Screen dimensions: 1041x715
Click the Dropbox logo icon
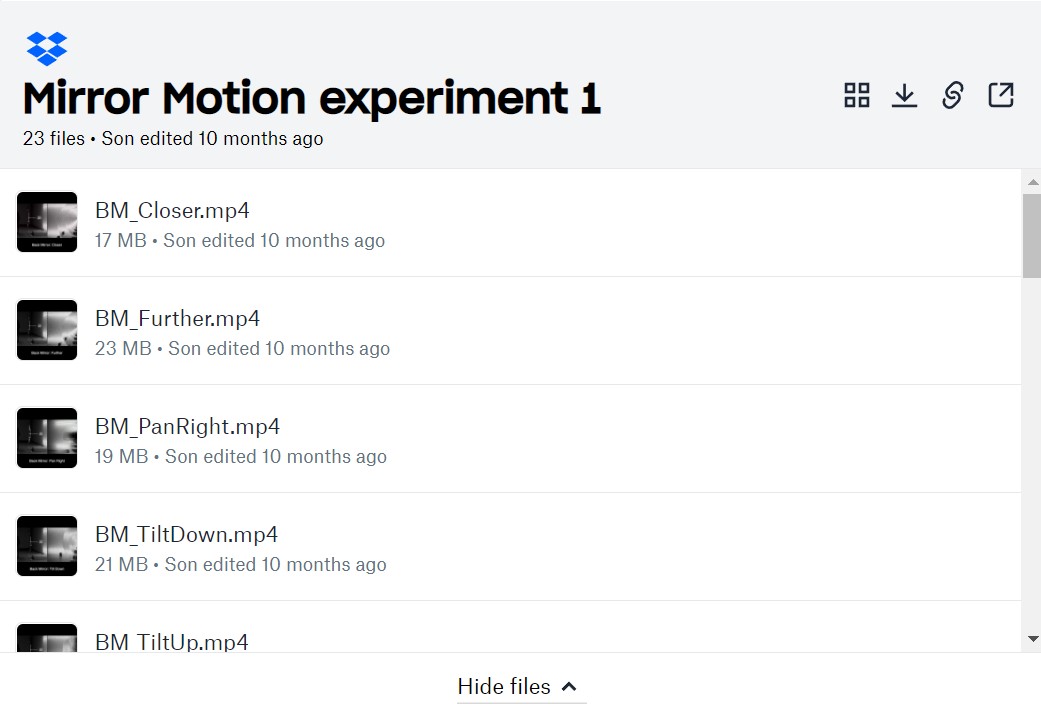[x=46, y=48]
